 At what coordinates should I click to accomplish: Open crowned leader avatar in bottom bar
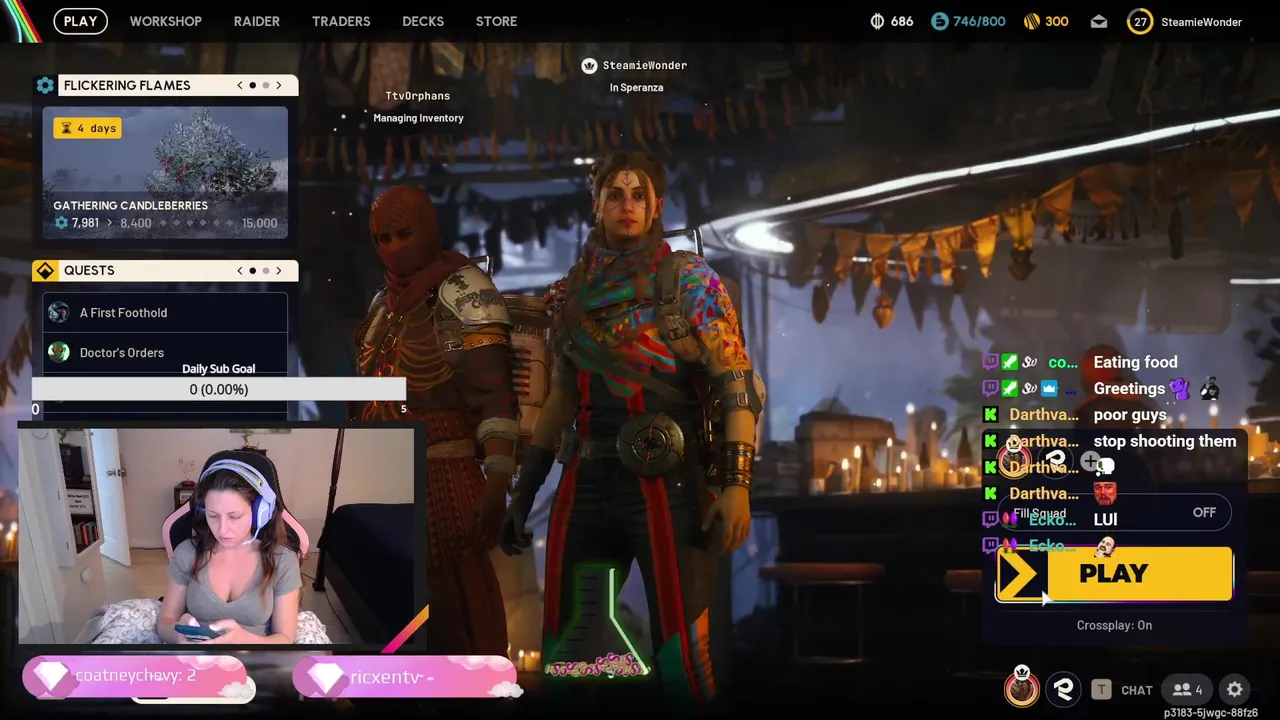(x=1021, y=687)
